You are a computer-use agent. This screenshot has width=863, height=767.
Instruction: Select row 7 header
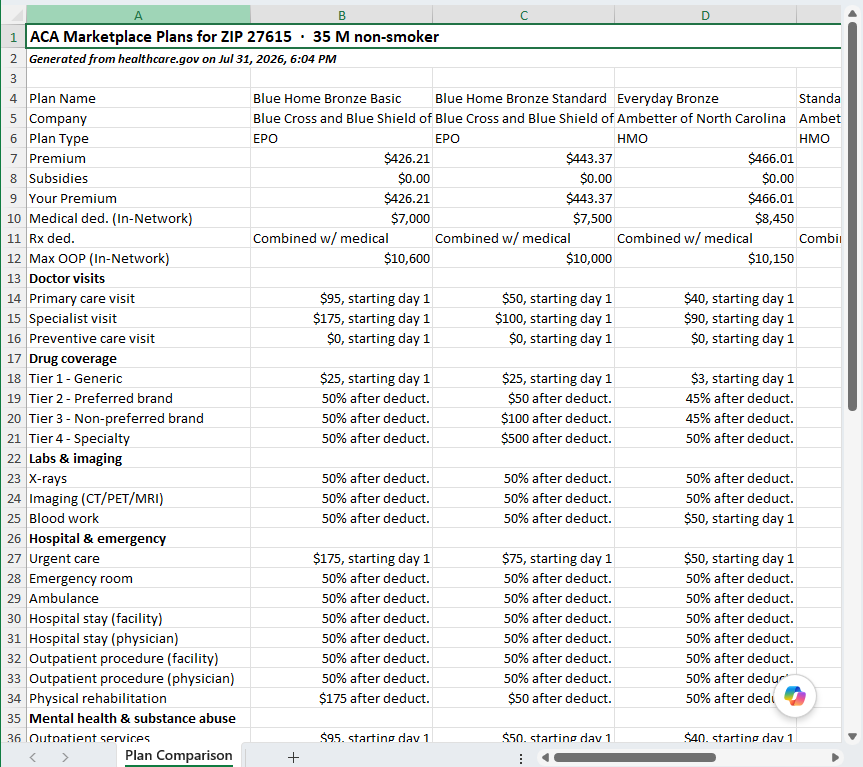pos(13,158)
